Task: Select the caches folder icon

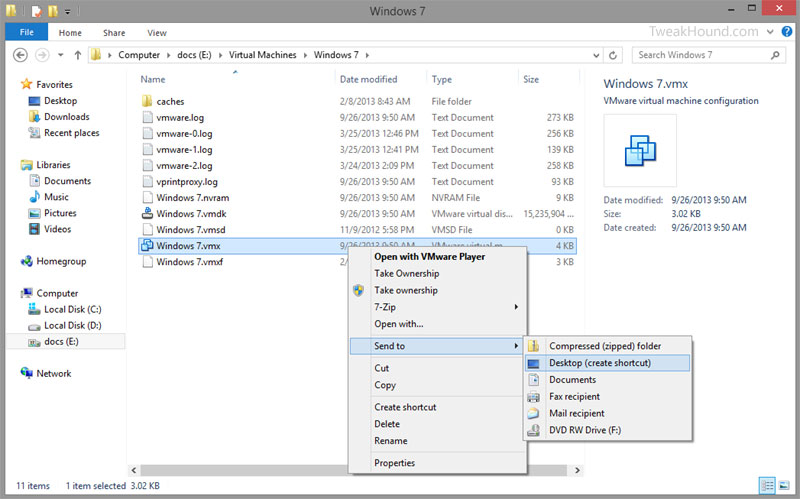Action: (147, 101)
